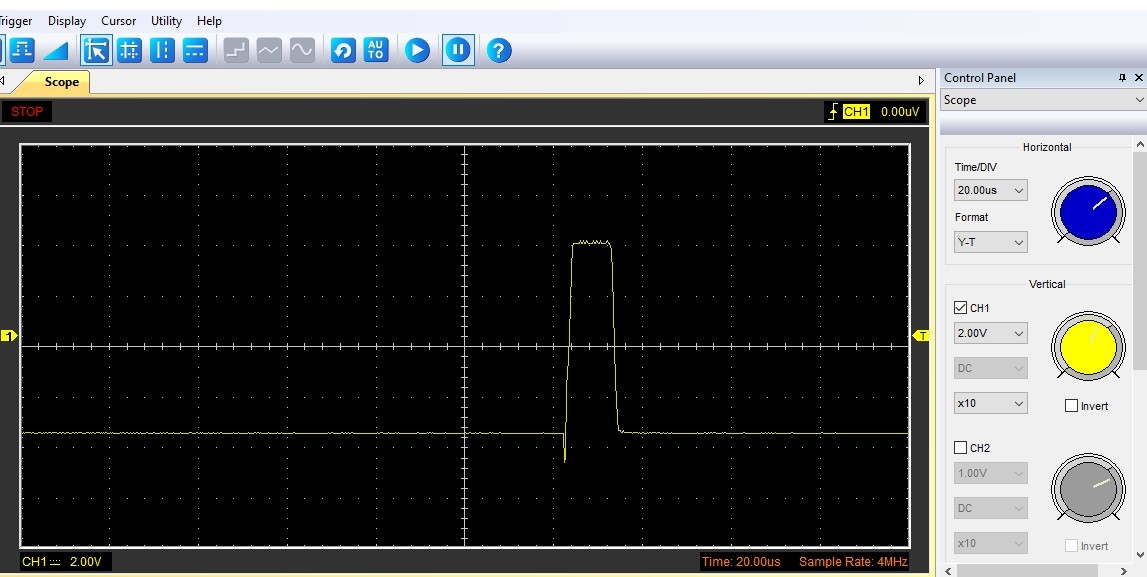1147x577 pixels.
Task: Pause acquisition with the pause button
Action: click(x=458, y=50)
